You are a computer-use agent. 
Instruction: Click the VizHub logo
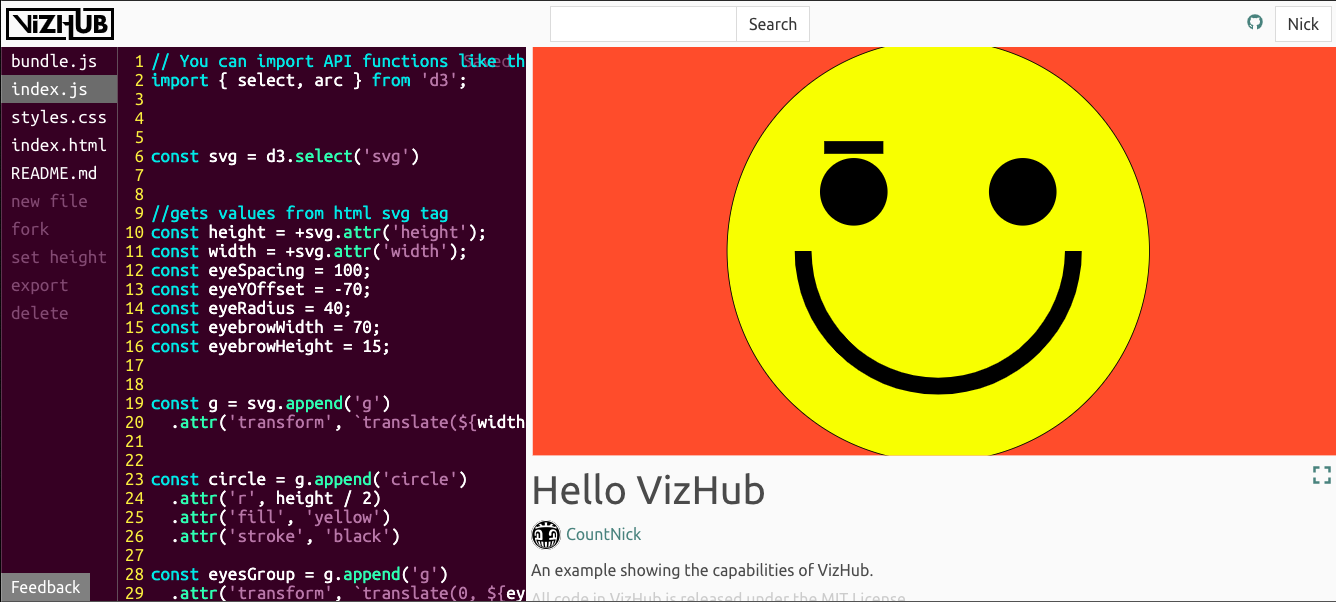coord(60,22)
